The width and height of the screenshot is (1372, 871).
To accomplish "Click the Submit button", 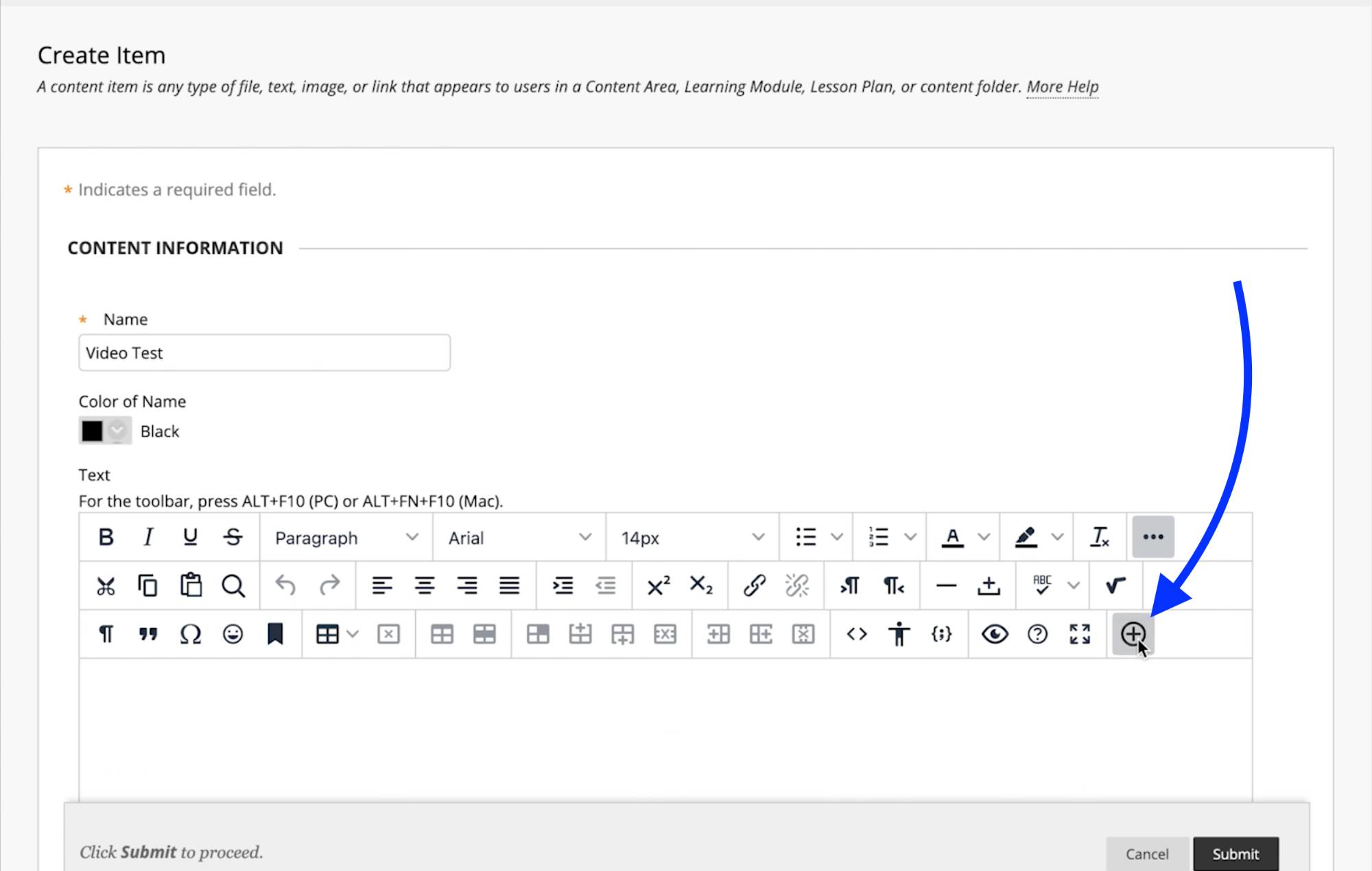I will [x=1235, y=854].
